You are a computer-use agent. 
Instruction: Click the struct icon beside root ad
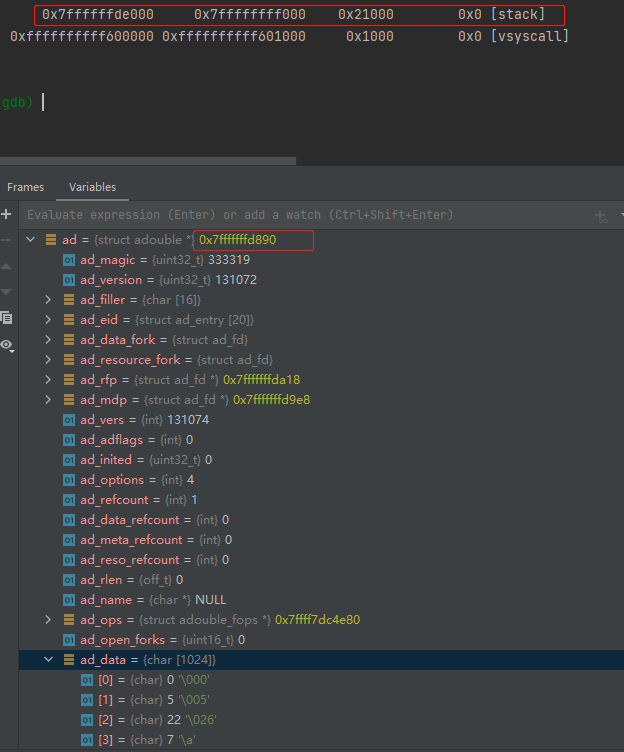51,239
